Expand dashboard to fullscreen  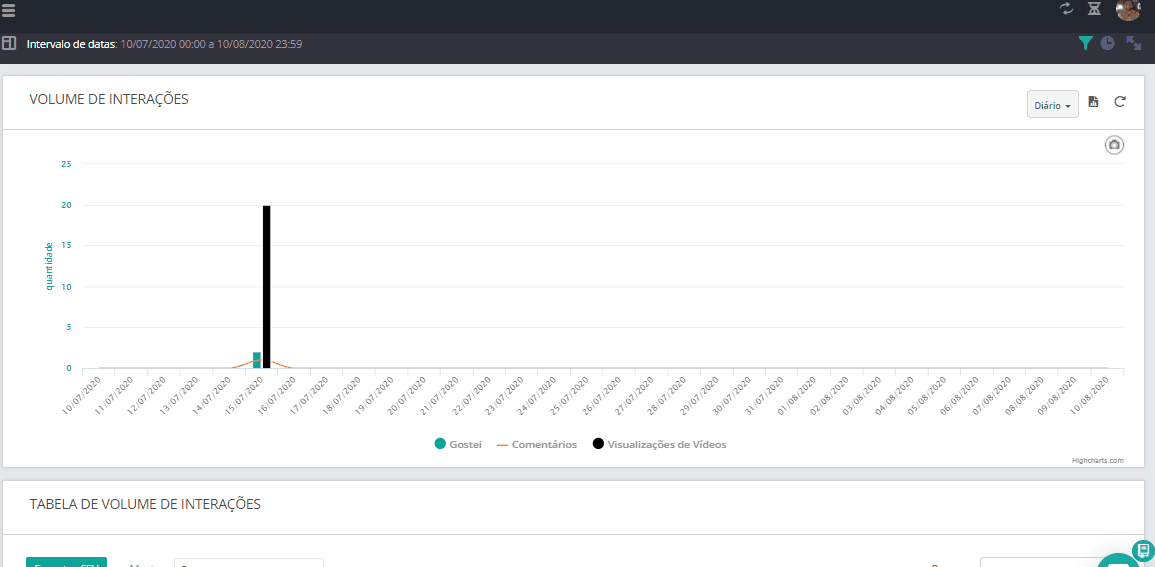1134,43
